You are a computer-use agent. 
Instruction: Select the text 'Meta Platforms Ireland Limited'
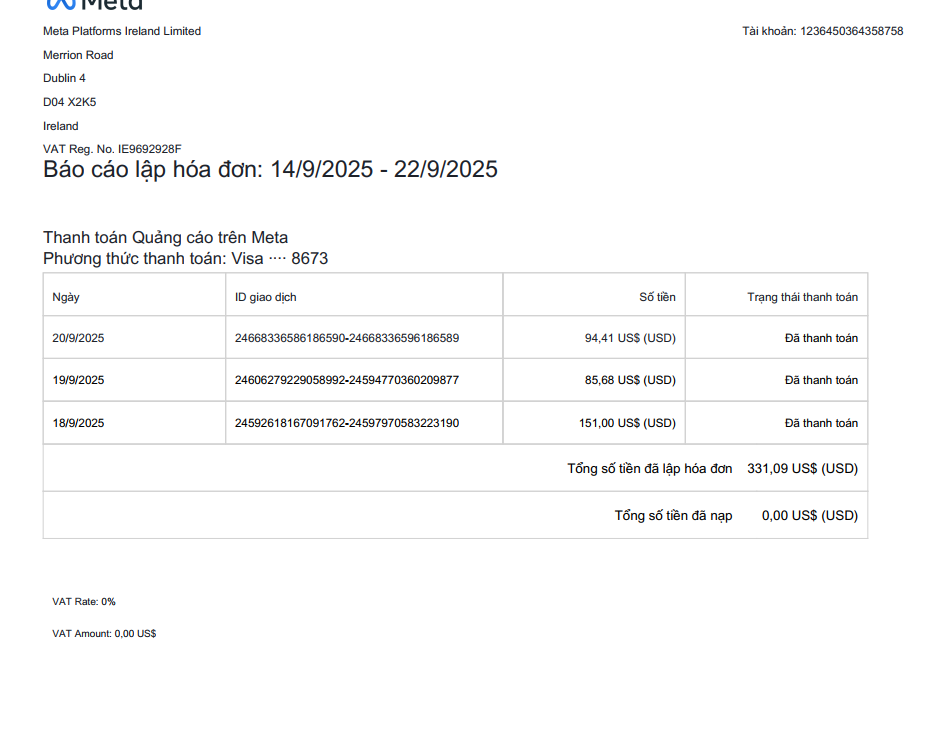click(x=122, y=31)
